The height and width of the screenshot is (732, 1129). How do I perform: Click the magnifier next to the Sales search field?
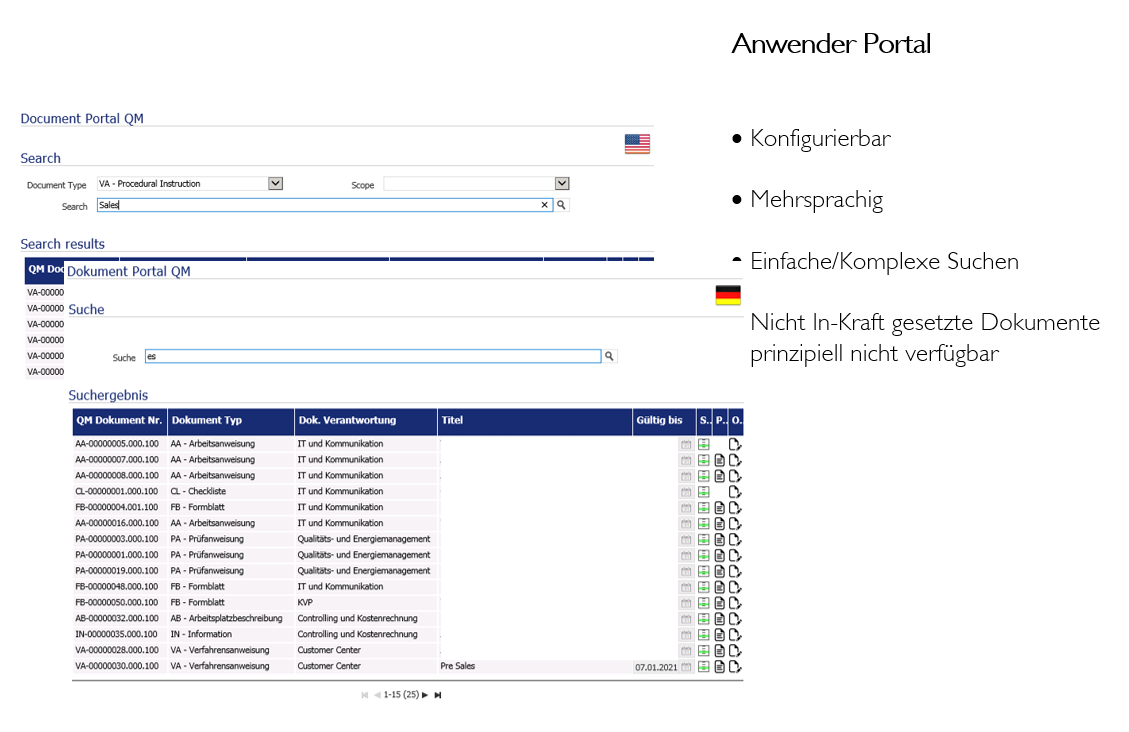[562, 205]
